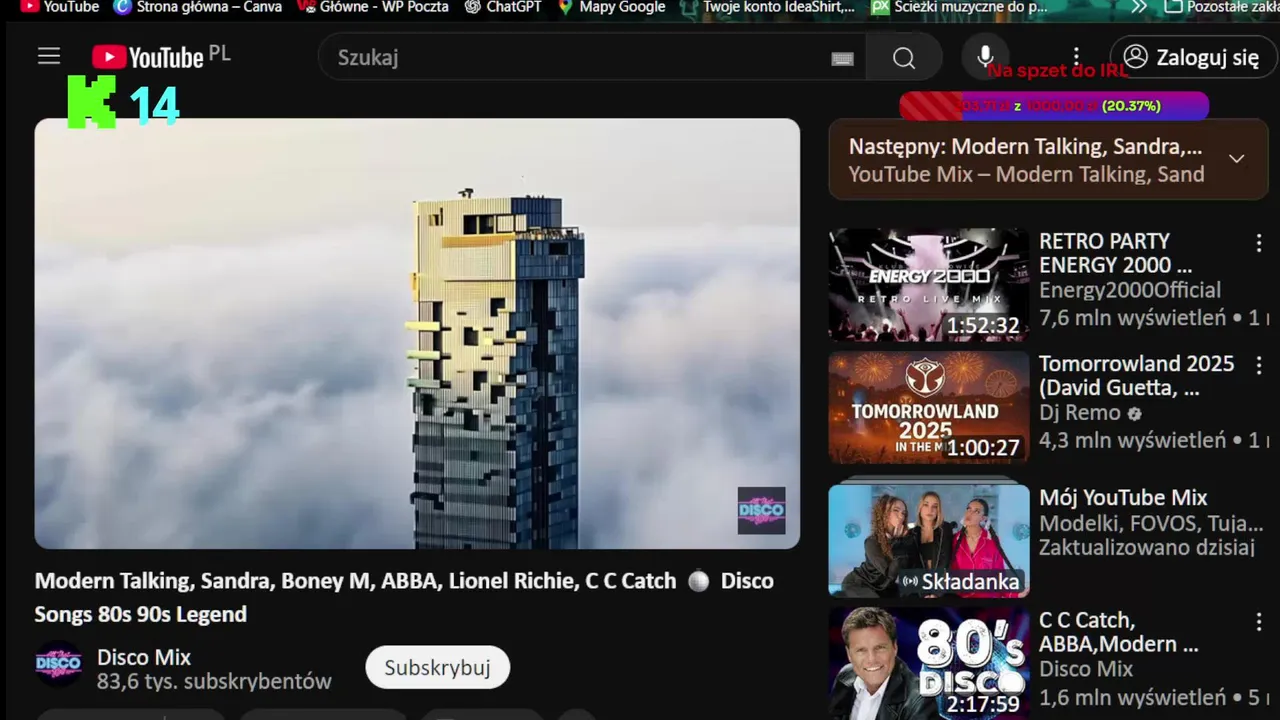
Task: Open options for RETRO PARTY ENERGY 2000 video
Action: click(x=1258, y=243)
